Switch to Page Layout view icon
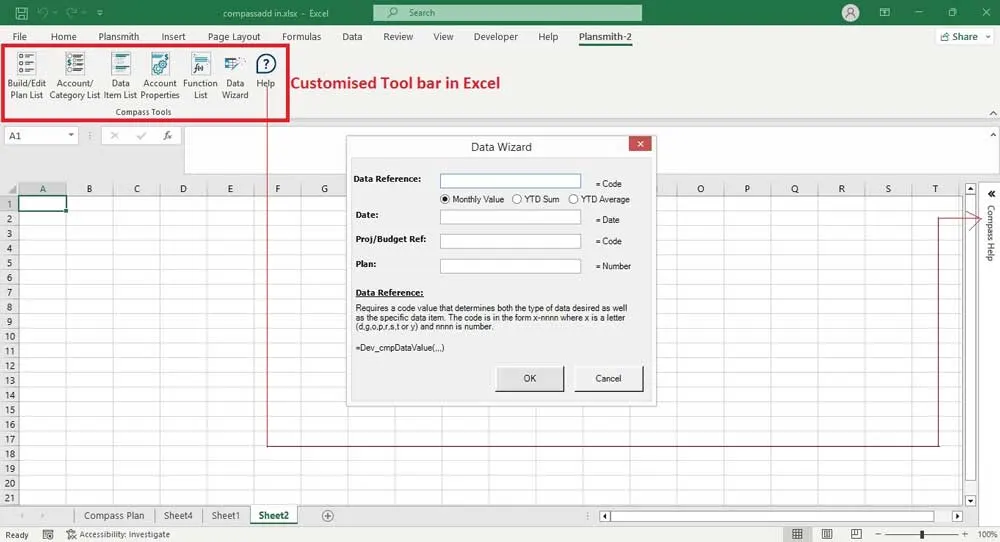This screenshot has width=1000, height=542. [827, 534]
